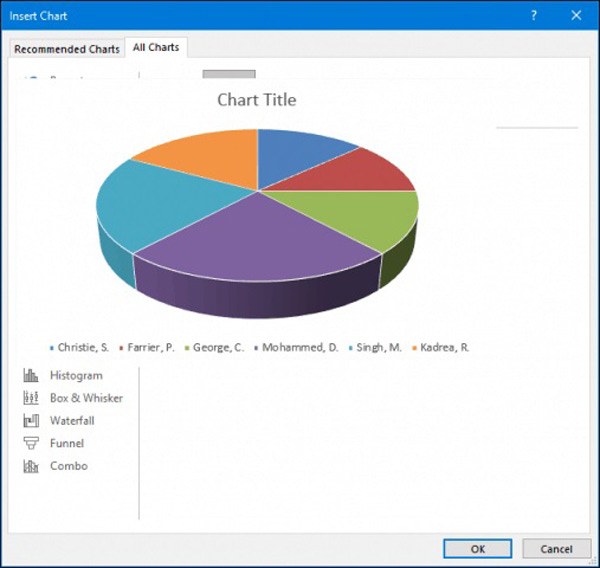Choose the Funnel label
Viewport: 600px width, 568px height.
[67, 443]
